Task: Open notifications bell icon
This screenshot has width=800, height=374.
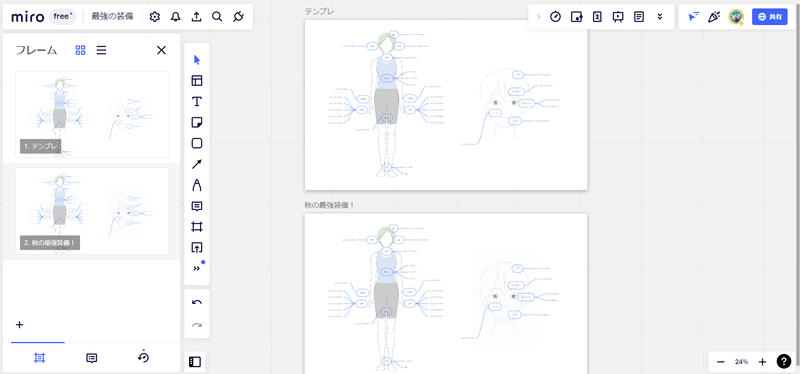Action: 176,17
